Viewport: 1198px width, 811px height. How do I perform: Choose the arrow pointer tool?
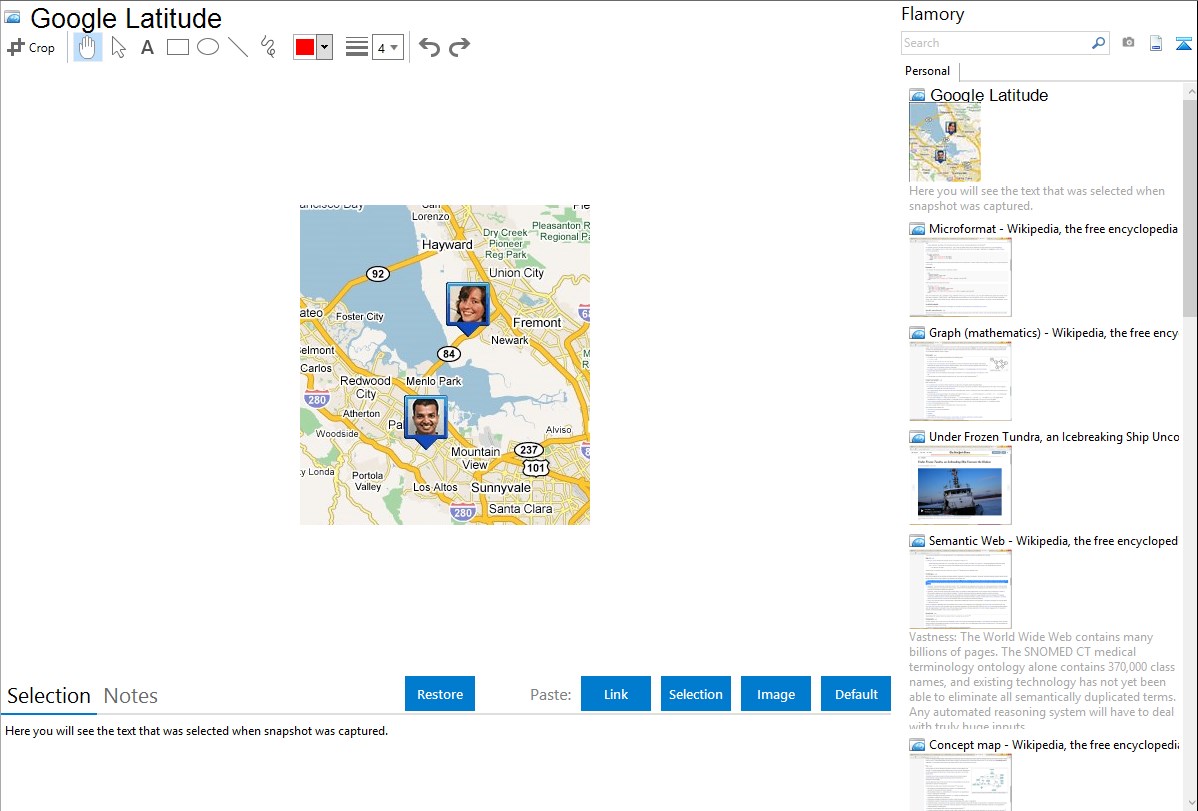pos(118,47)
